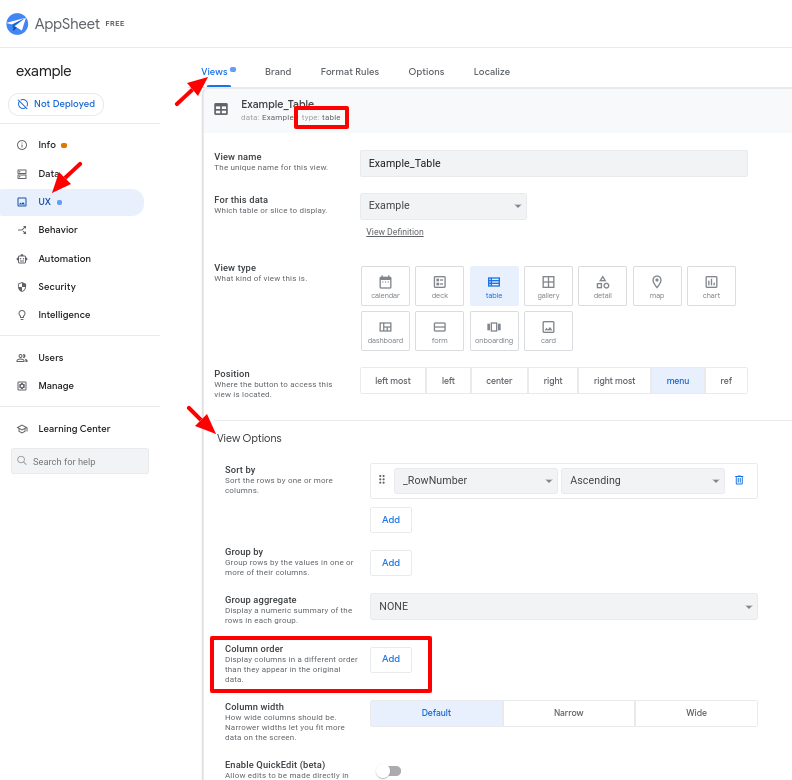
Task: Open the Automation section
Action: click(64, 259)
